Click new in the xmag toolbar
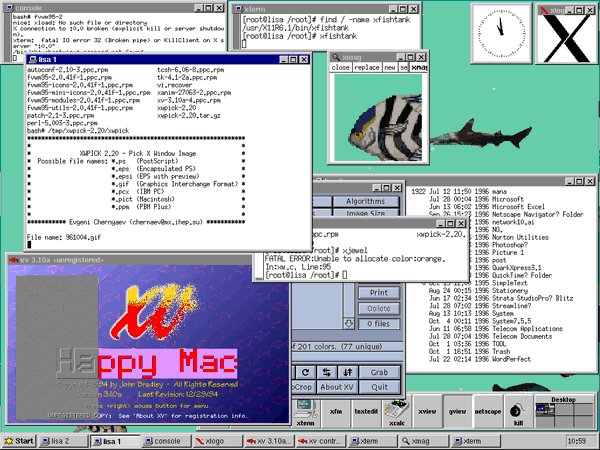Screen dimensions: 600x450 click(x=390, y=67)
